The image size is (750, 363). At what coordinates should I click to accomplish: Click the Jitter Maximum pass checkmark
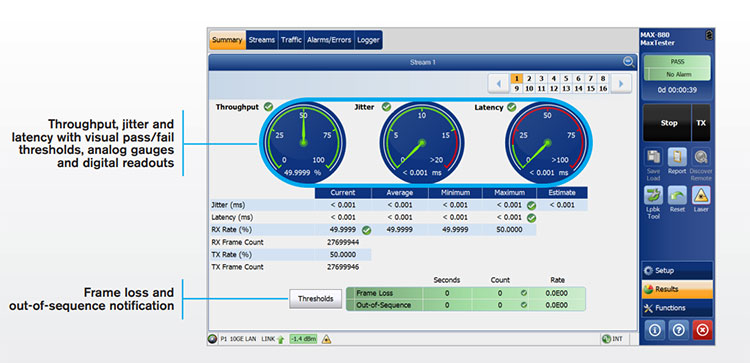point(531,206)
